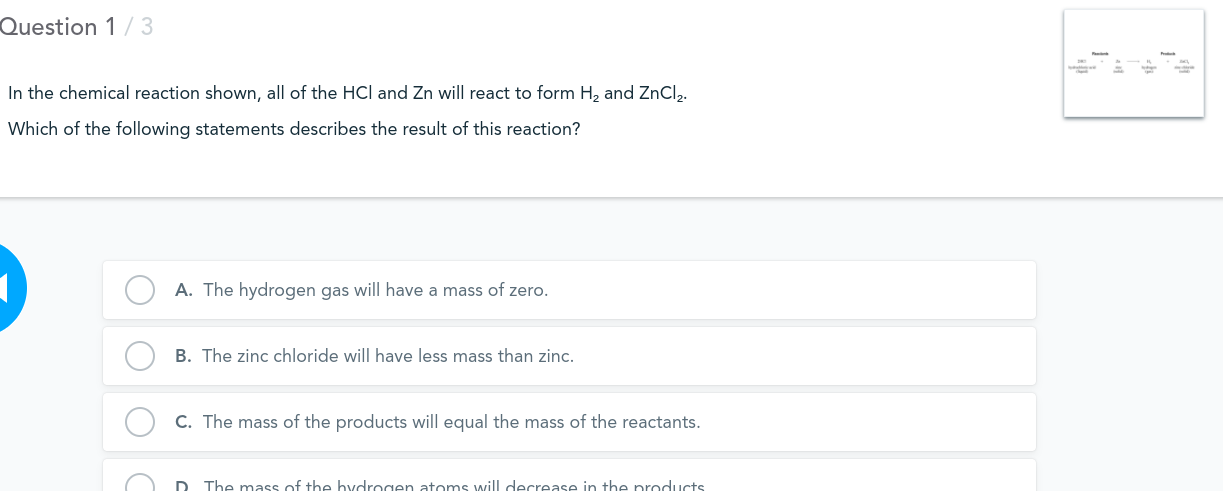Choose 'The zinc chloride will have less mass than zinc'
Viewport: 1223px width, 491px height.
click(388, 356)
